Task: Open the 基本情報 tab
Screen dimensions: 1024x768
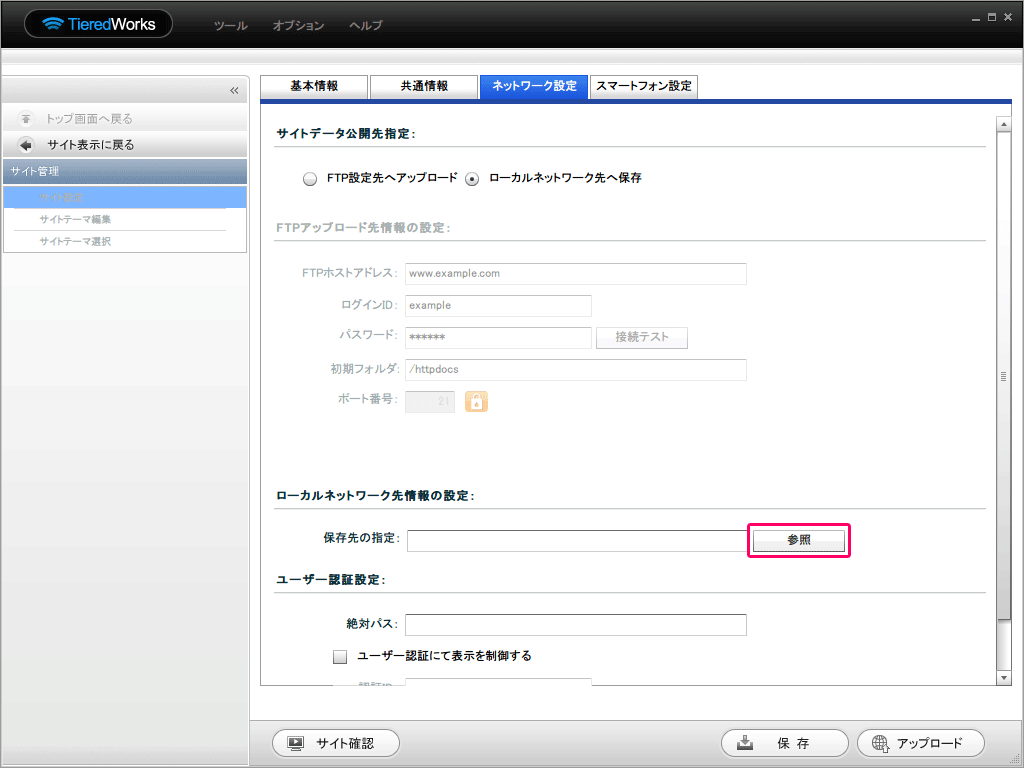Action: coord(314,87)
